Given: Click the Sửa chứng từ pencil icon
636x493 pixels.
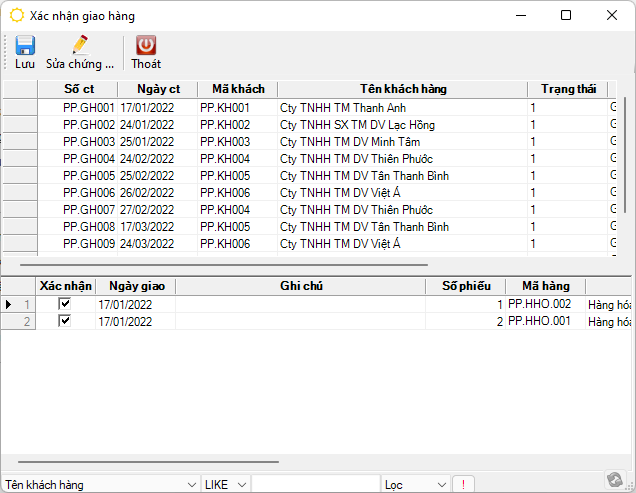Looking at the screenshot, I should pyautogui.click(x=79, y=45).
